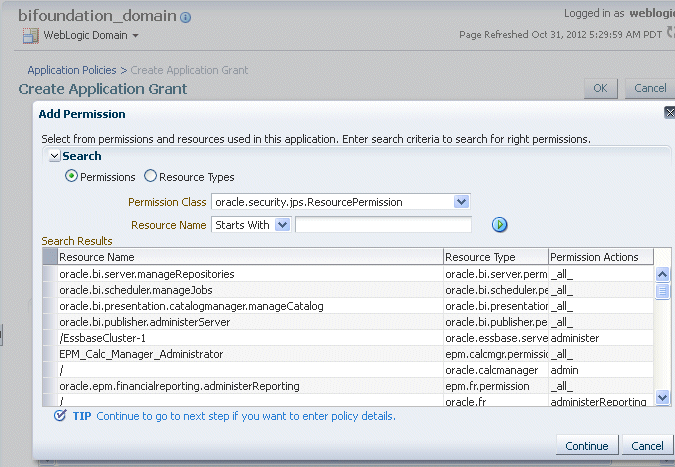The height and width of the screenshot is (467, 675).
Task: Click the page refresh icon
Action: tap(671, 32)
